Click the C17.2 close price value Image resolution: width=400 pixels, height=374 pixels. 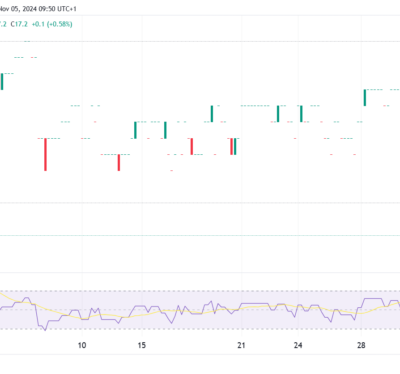(x=19, y=24)
